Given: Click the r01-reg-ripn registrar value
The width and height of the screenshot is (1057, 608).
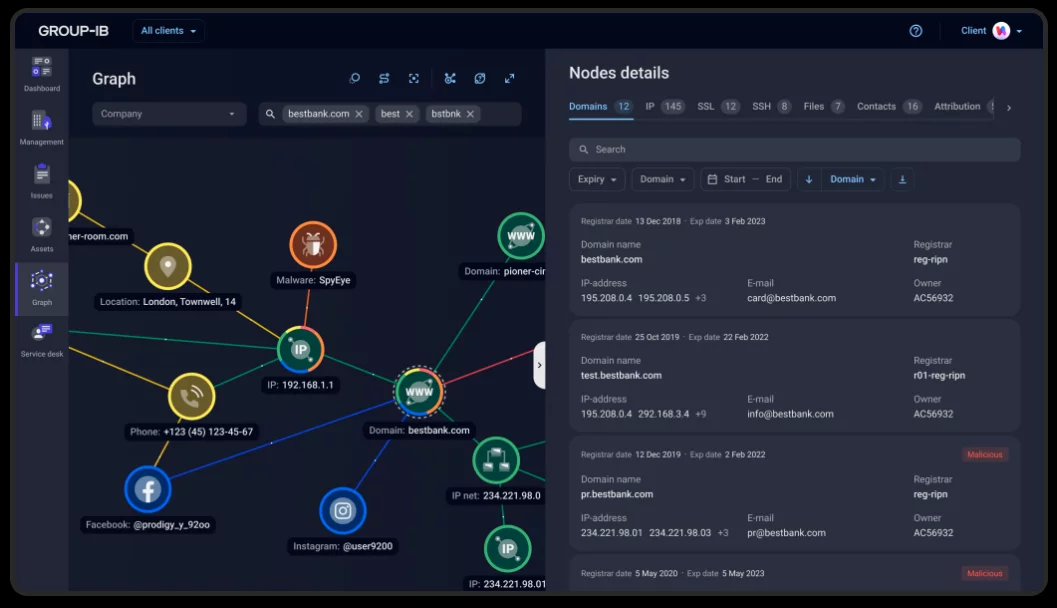Looking at the screenshot, I should coord(939,375).
